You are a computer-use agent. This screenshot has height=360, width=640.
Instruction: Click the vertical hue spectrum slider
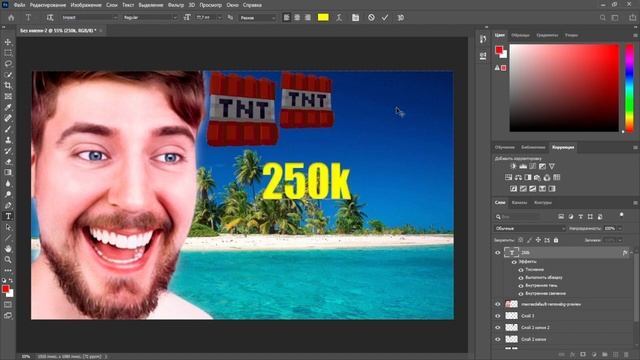point(629,88)
